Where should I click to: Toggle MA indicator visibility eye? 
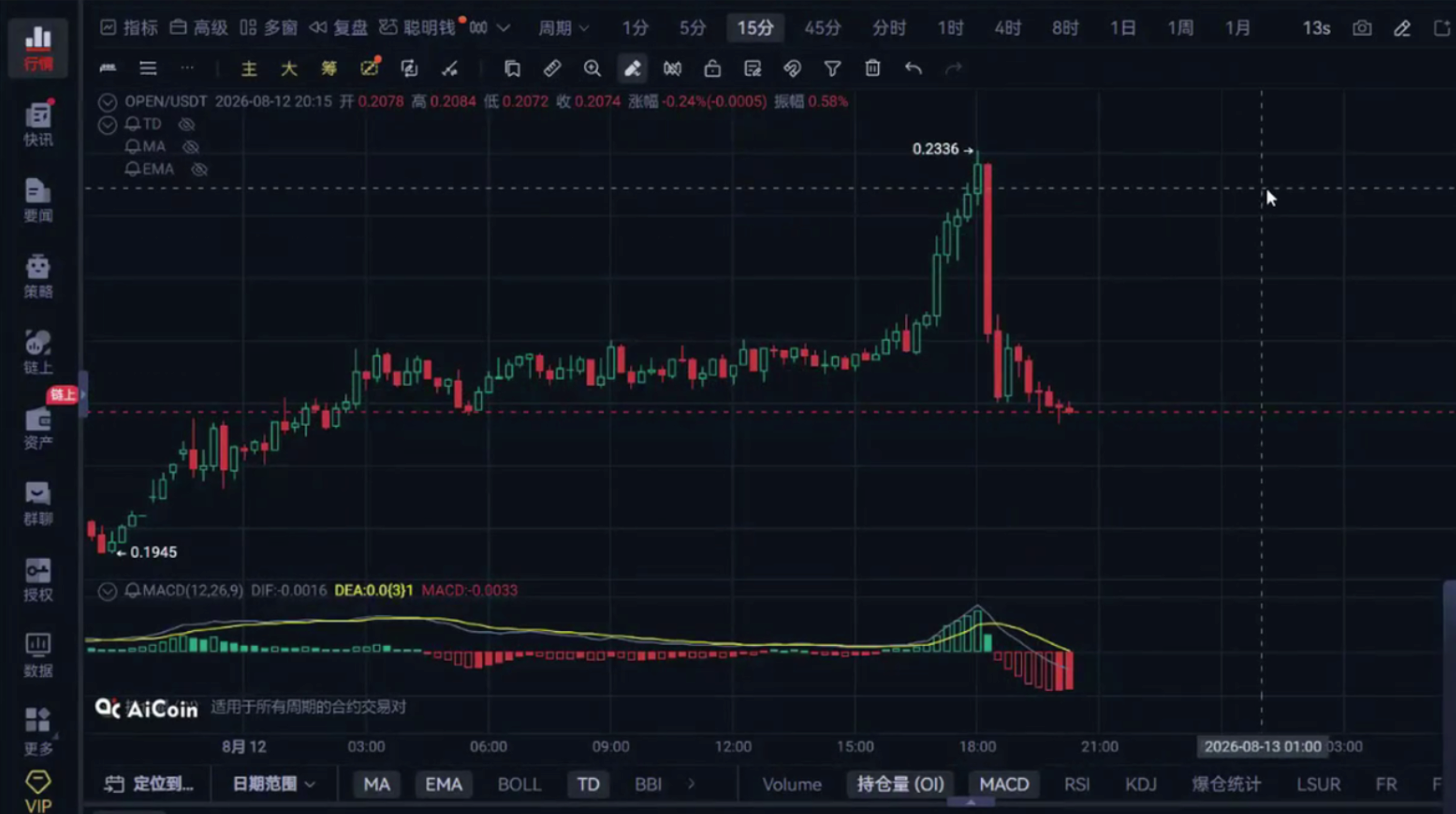click(x=190, y=147)
